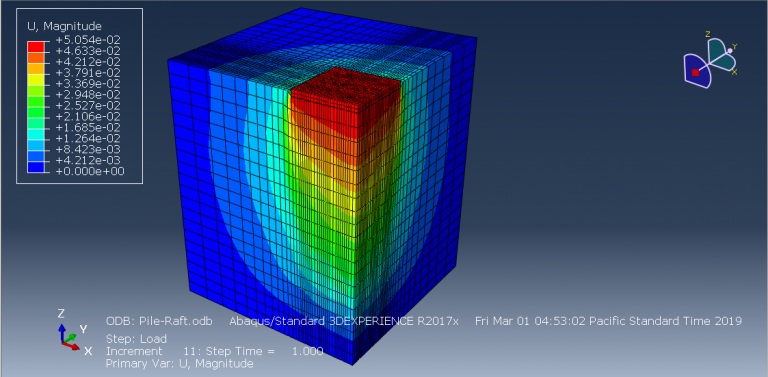The width and height of the screenshot is (768, 377).
Task: Click the red X arrow of triad
Action: click(x=72, y=345)
